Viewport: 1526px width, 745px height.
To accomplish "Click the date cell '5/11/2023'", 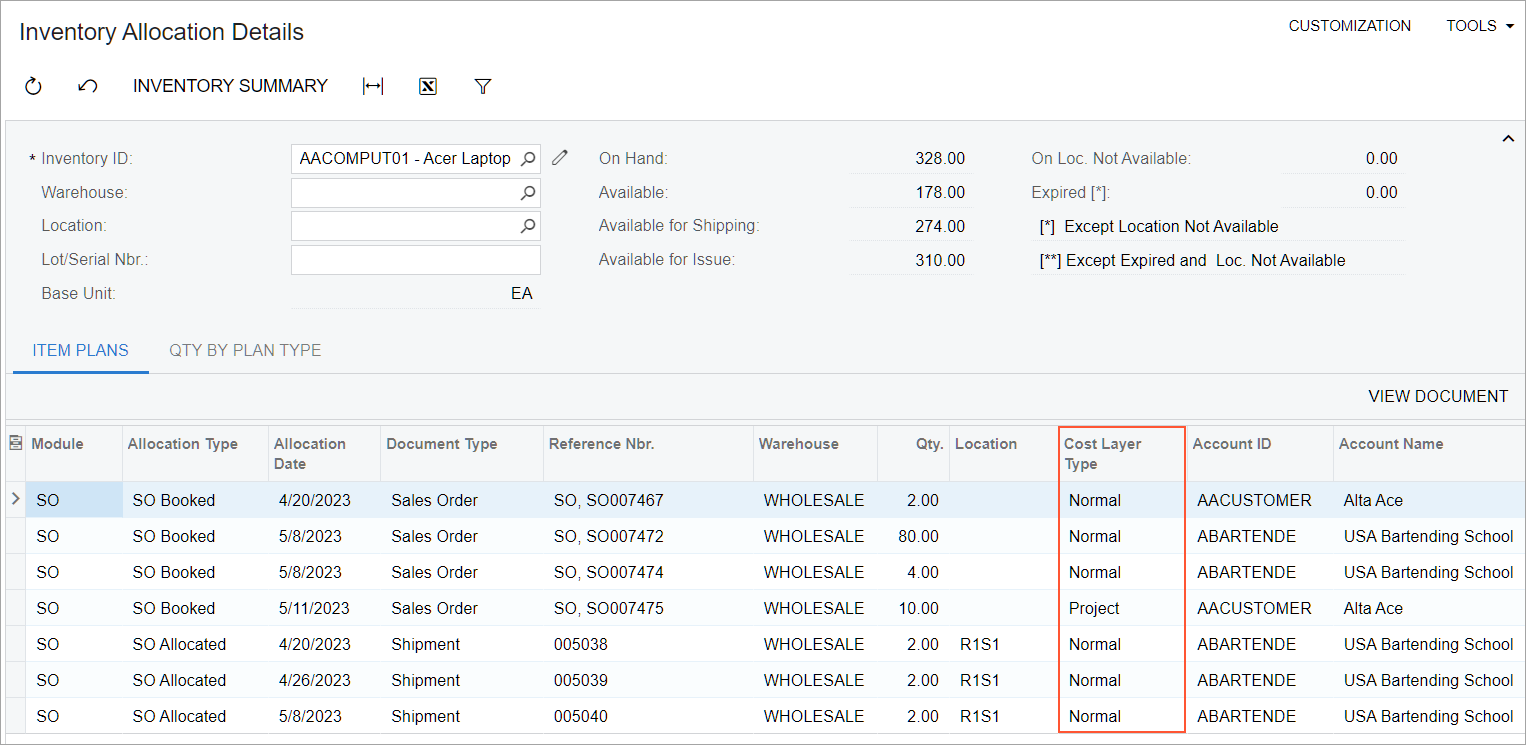I will click(325, 608).
